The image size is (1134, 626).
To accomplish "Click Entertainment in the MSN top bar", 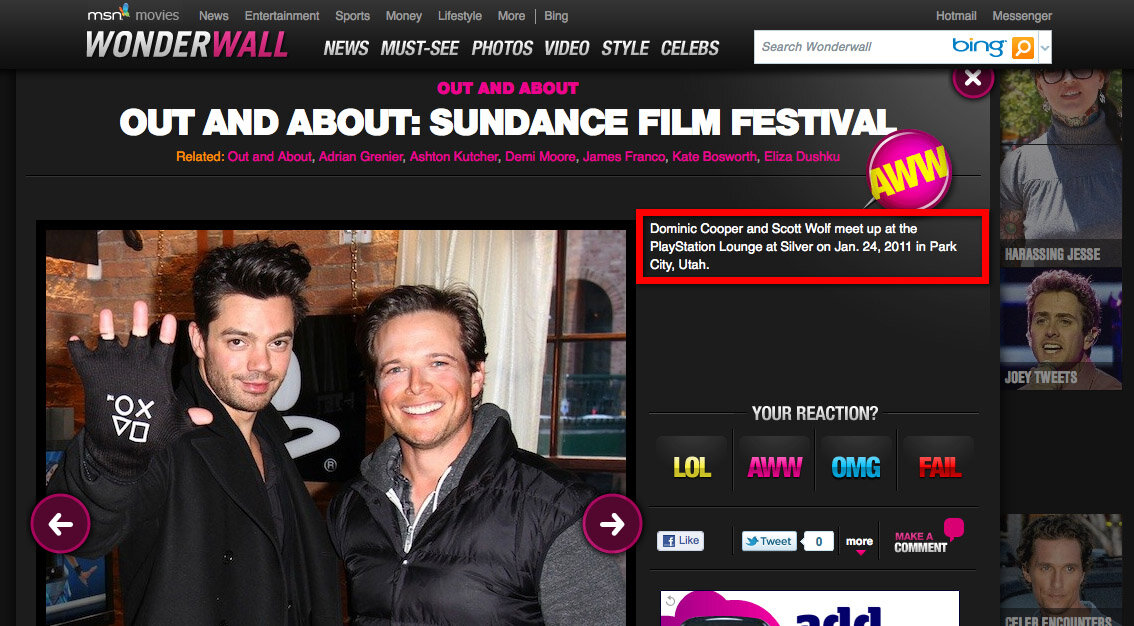I will coord(281,16).
